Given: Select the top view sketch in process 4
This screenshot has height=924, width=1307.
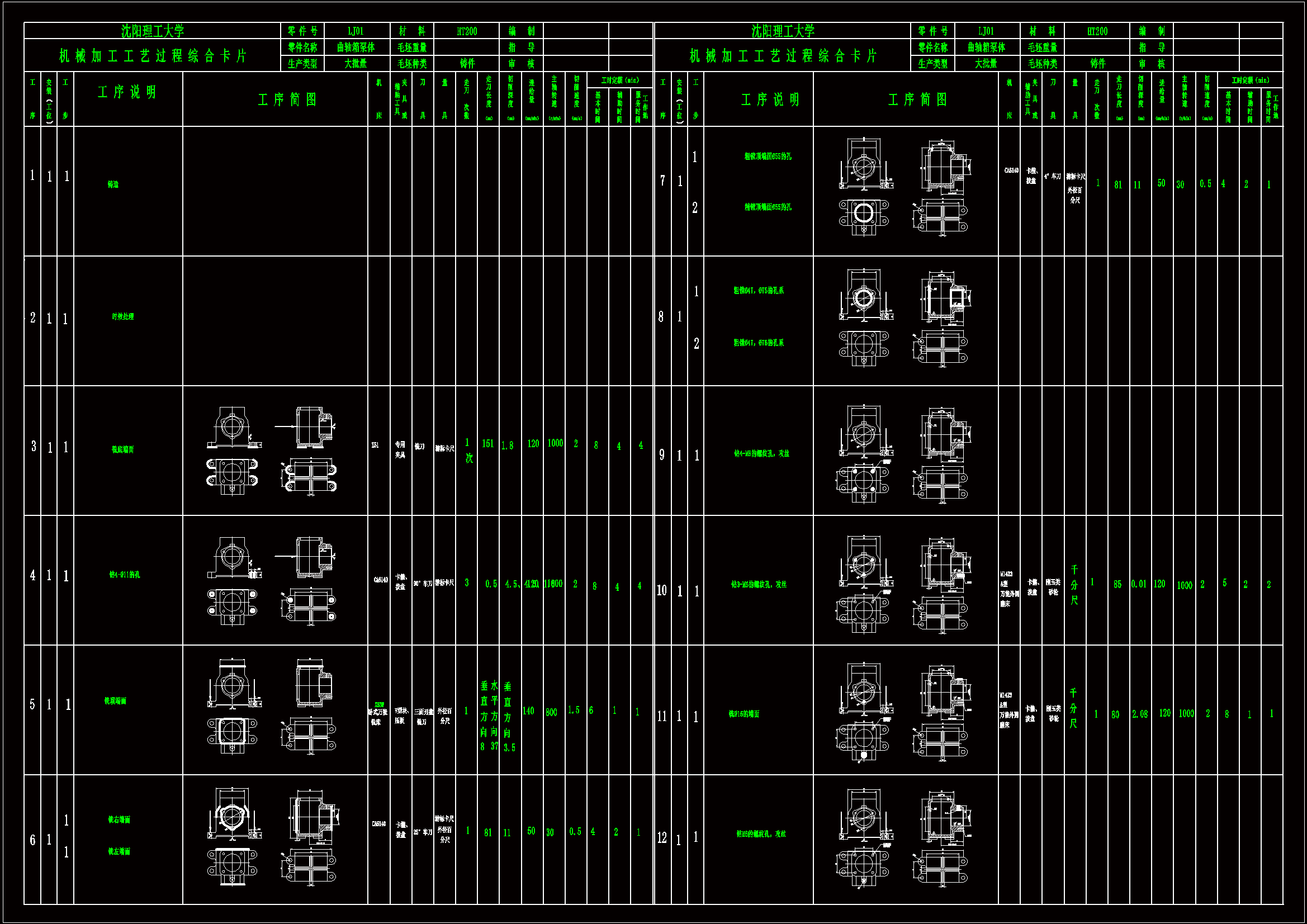Looking at the screenshot, I should (232, 604).
